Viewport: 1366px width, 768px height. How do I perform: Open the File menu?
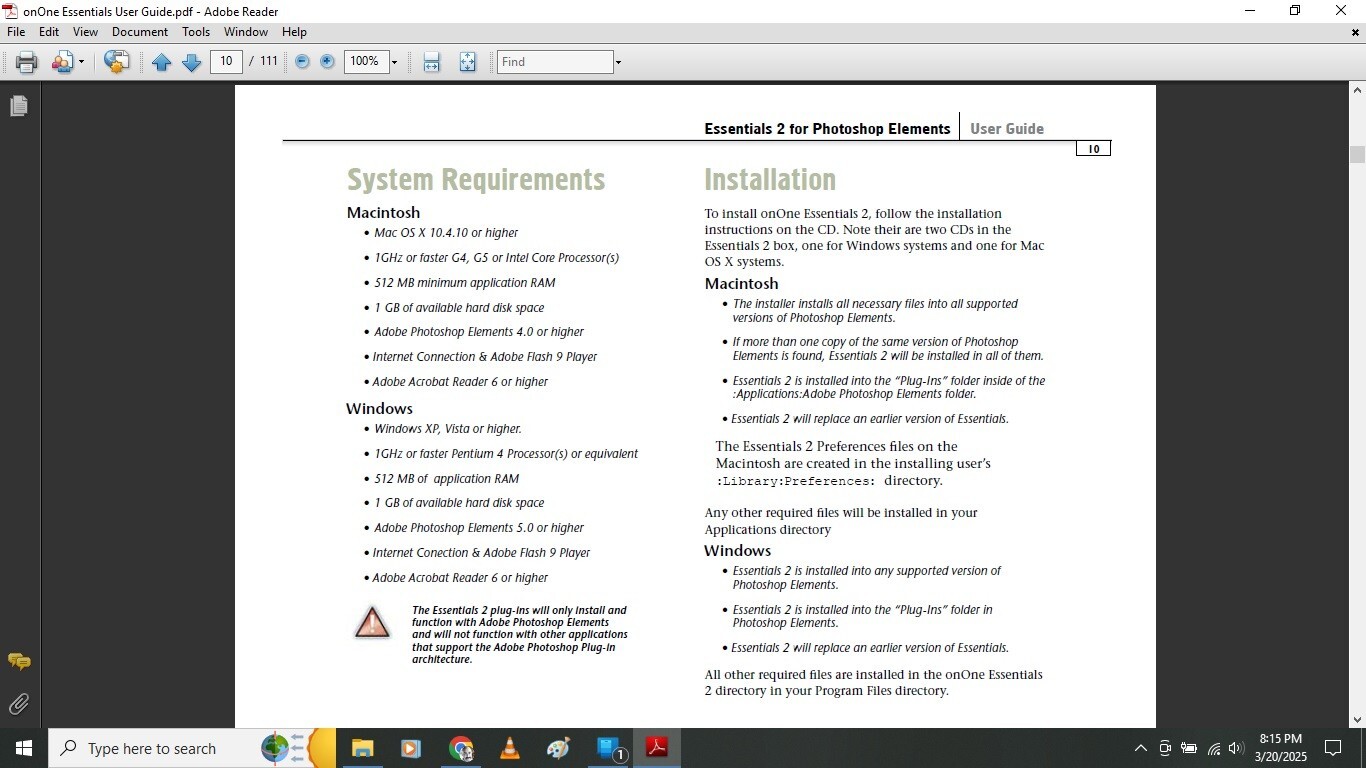[x=16, y=32]
